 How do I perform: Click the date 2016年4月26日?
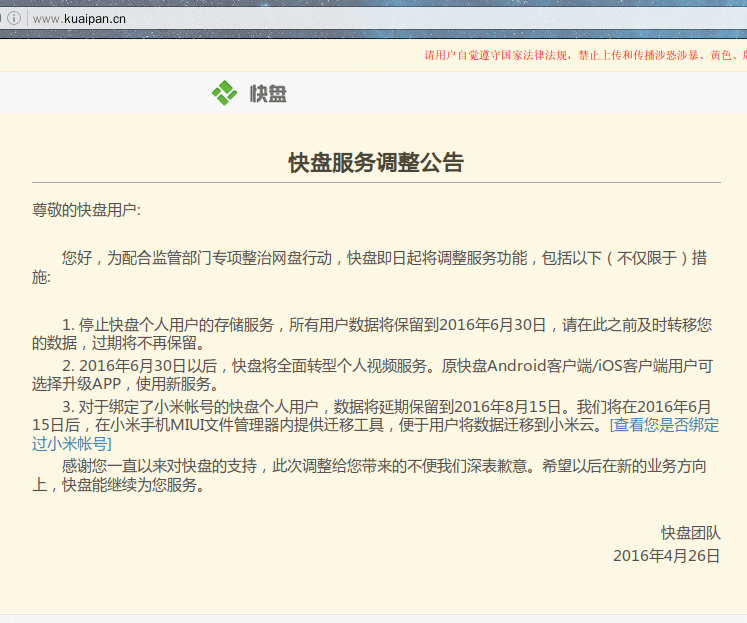pos(666,556)
